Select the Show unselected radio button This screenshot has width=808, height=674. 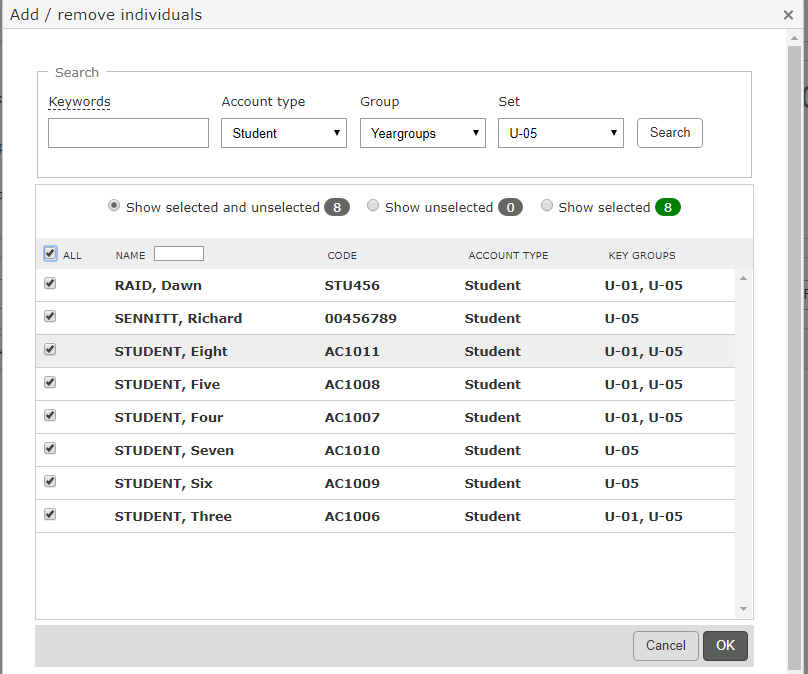(x=373, y=206)
